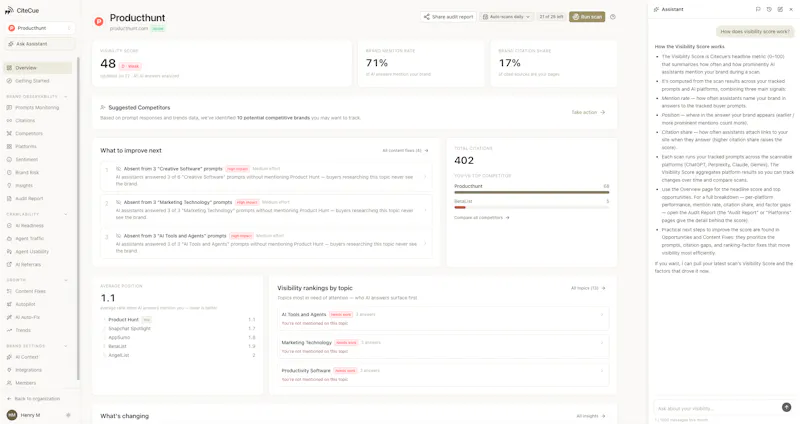Click the theme toggle beside Henry M
The width and height of the screenshot is (800, 424).
[x=68, y=415]
